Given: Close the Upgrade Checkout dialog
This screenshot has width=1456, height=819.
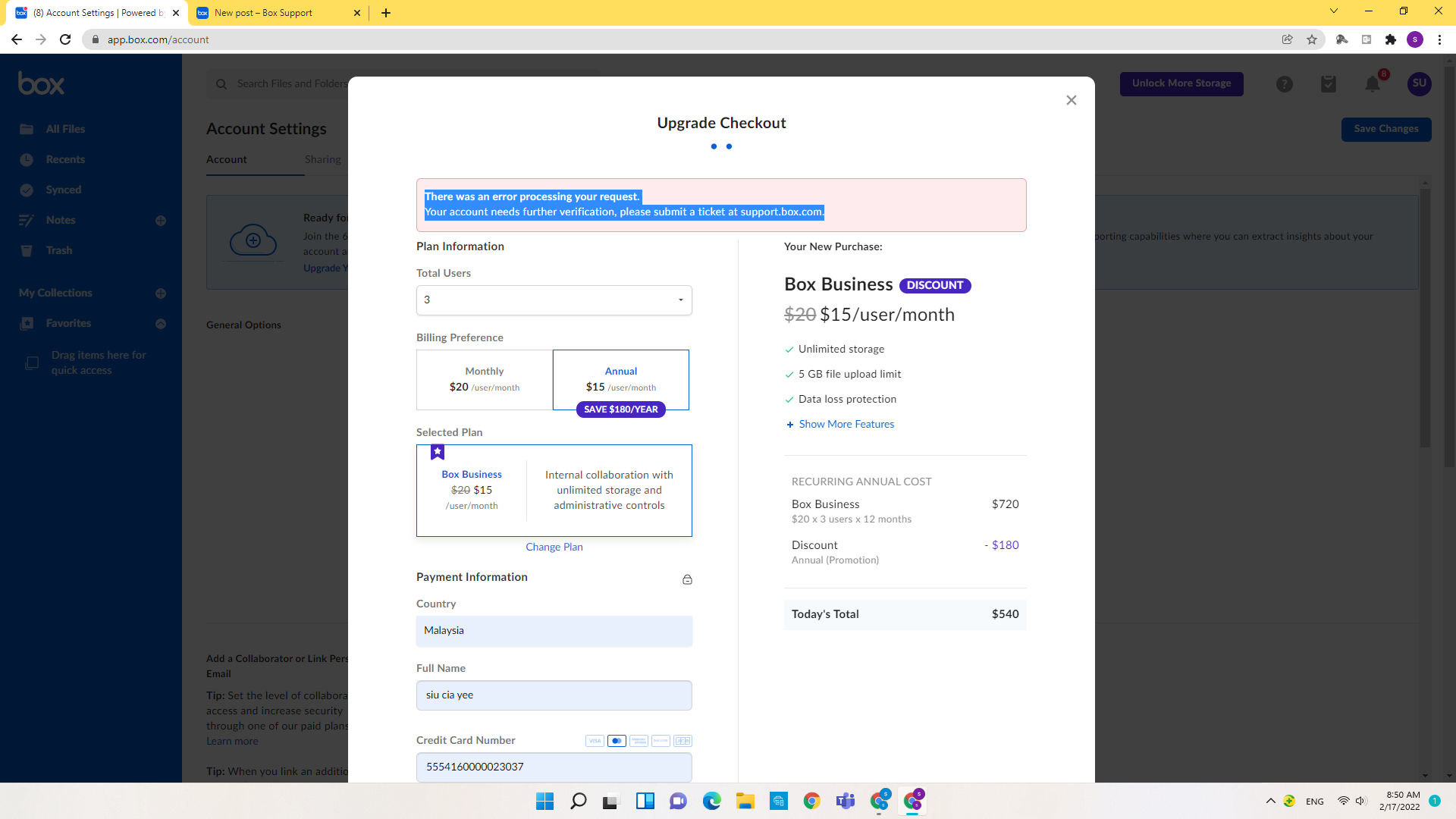Looking at the screenshot, I should (x=1071, y=100).
